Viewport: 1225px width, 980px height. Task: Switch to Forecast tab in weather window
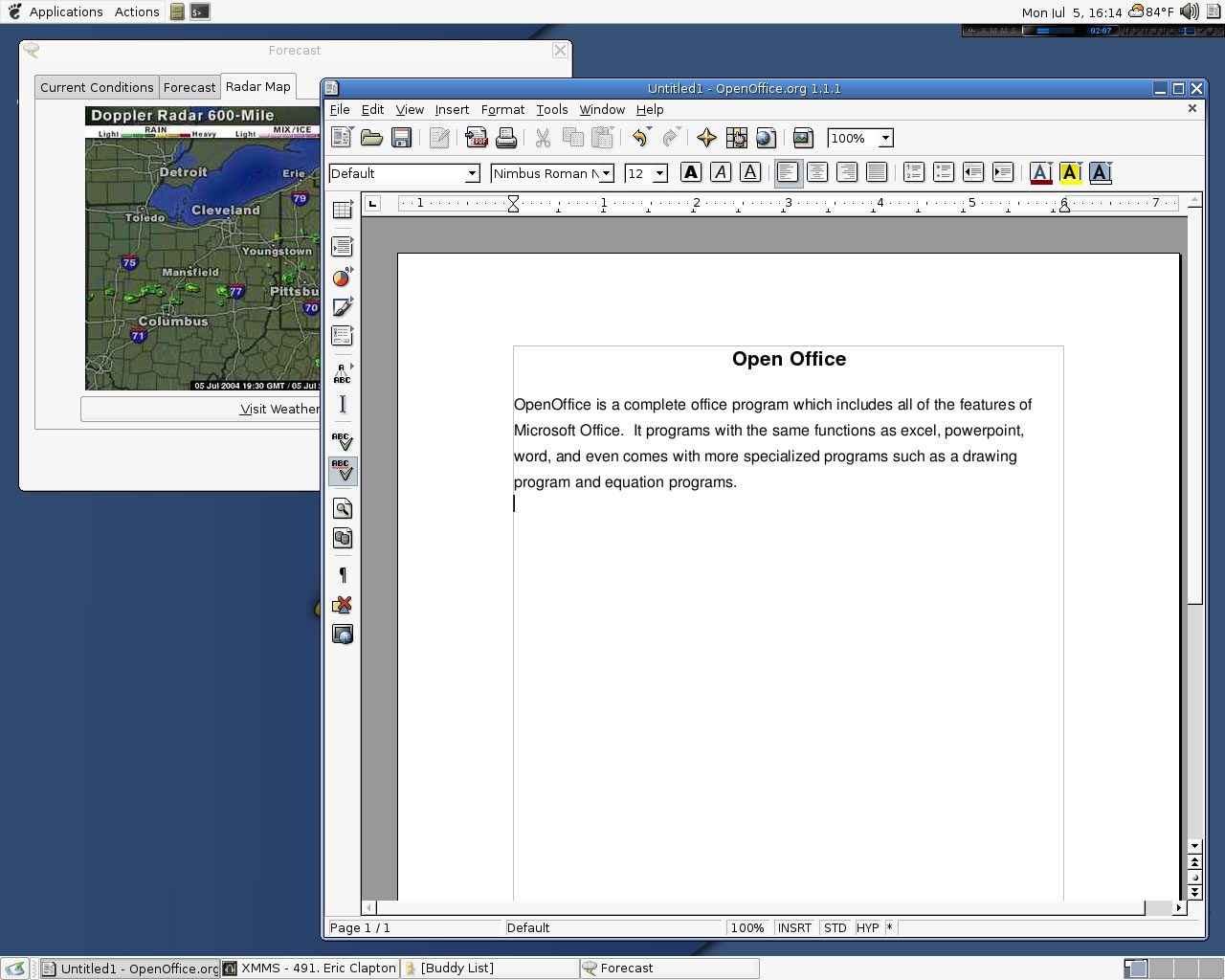(x=189, y=87)
